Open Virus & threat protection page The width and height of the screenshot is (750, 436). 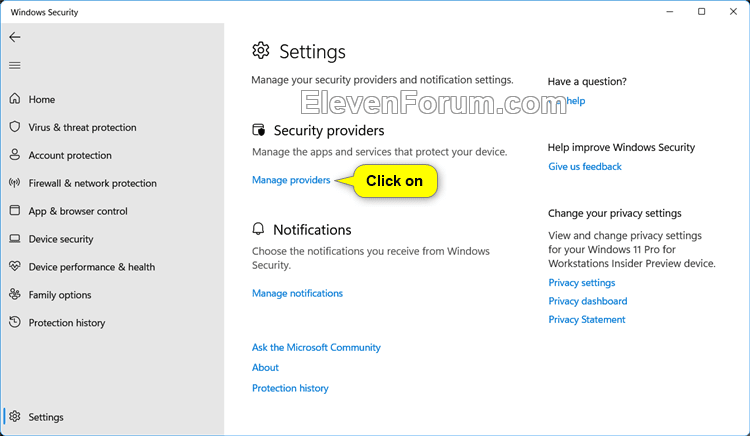tap(82, 127)
